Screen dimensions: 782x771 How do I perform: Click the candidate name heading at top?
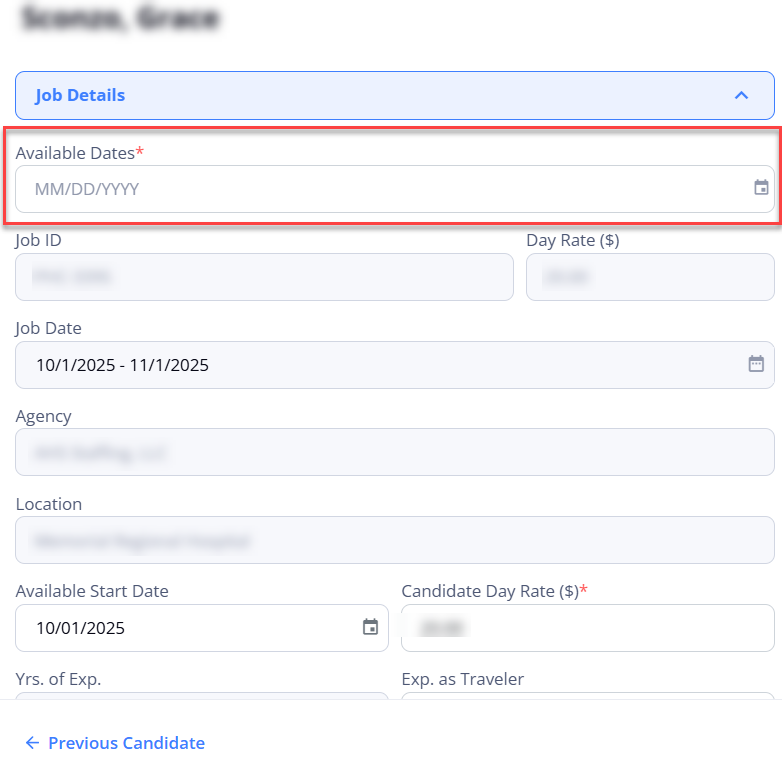tap(120, 18)
